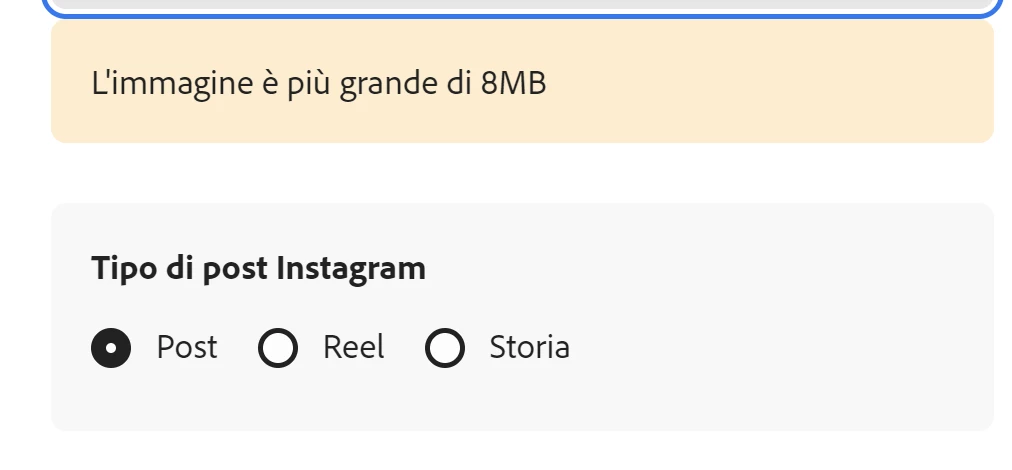Click the "Post" option label
The width and height of the screenshot is (1012, 470).
point(187,348)
